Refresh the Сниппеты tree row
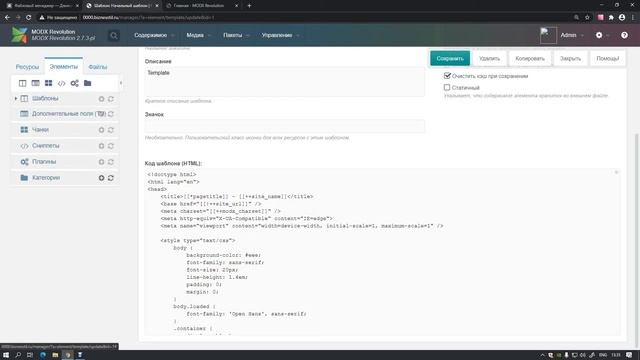 111,146
